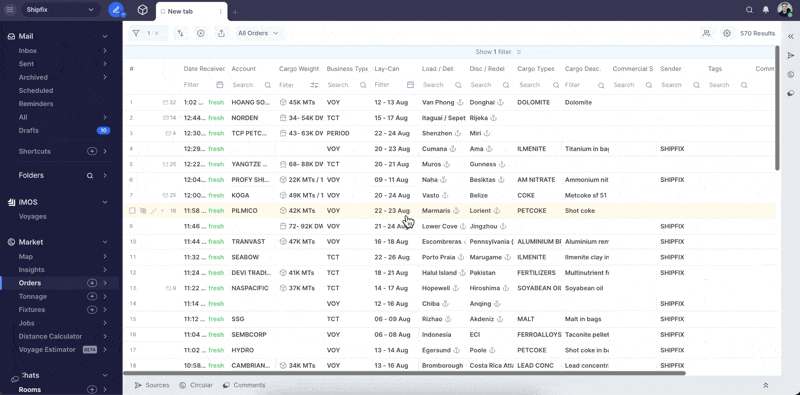The height and width of the screenshot is (395, 800).
Task: Click the sort arrows icon in toolbar
Action: 181,33
